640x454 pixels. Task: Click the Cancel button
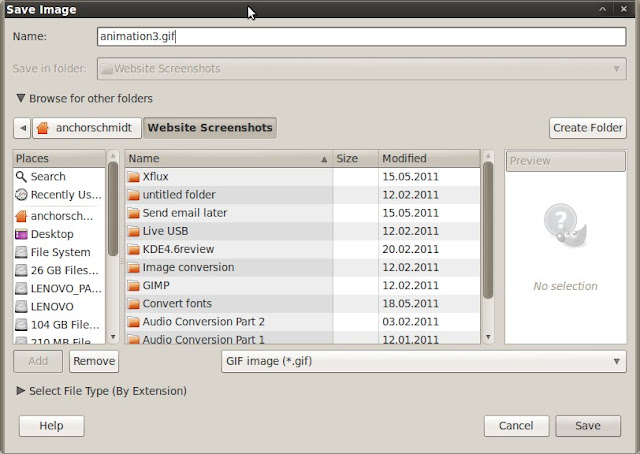pos(516,426)
